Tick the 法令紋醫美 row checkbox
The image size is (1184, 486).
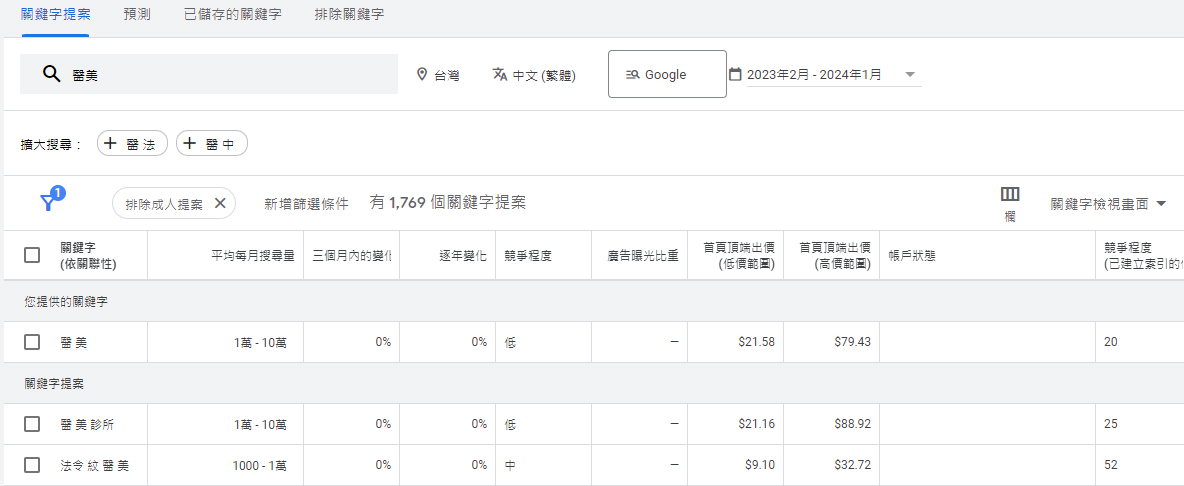[32, 465]
